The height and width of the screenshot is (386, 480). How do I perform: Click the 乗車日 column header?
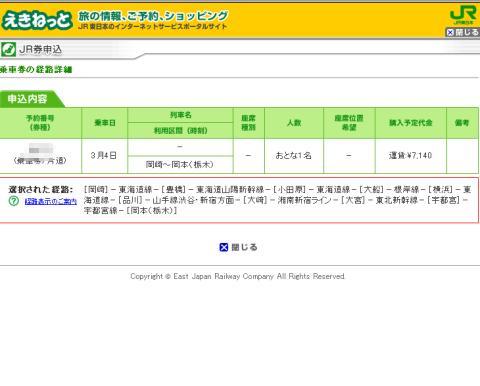[104, 123]
